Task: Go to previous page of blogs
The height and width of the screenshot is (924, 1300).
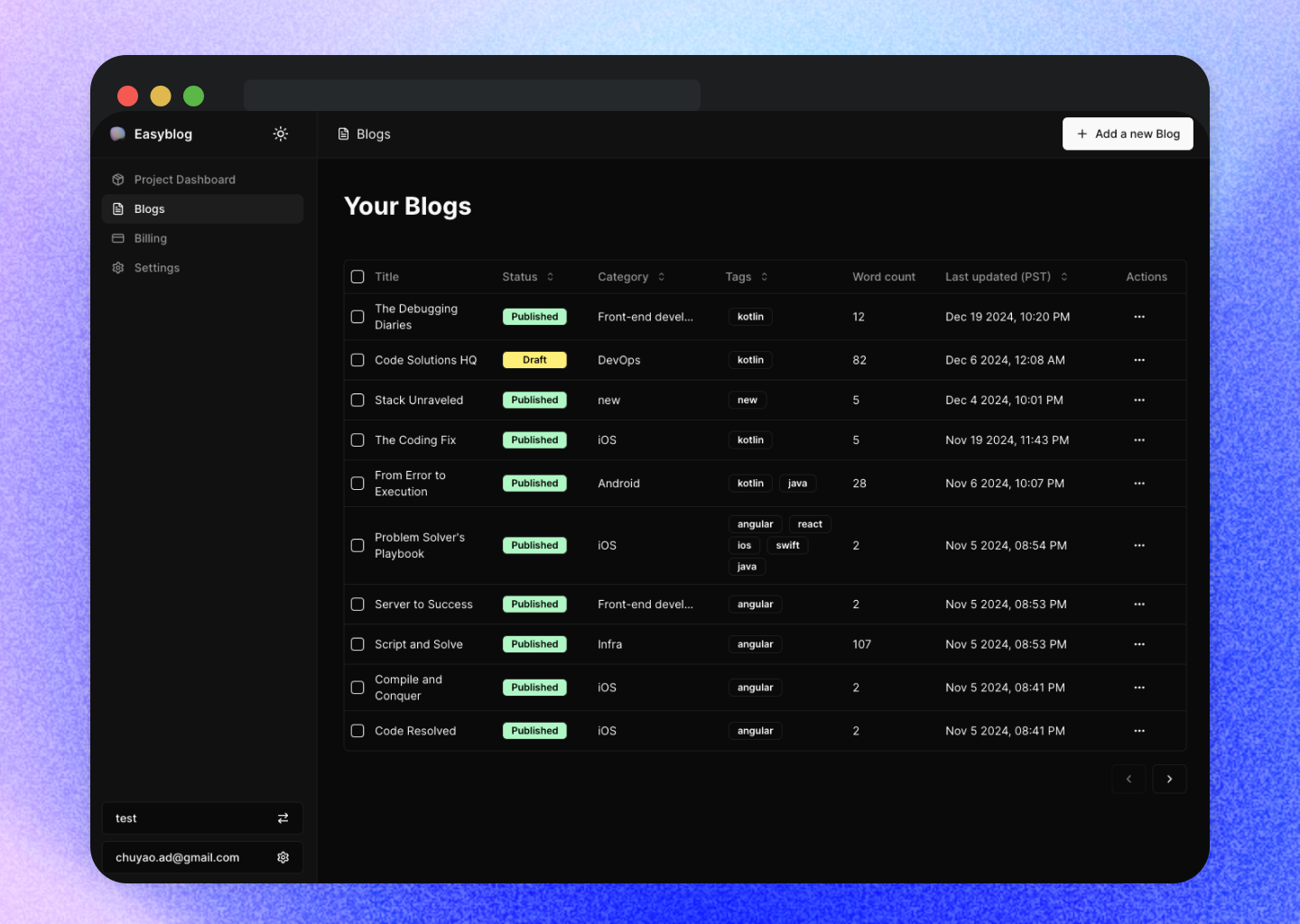Action: coord(1128,779)
